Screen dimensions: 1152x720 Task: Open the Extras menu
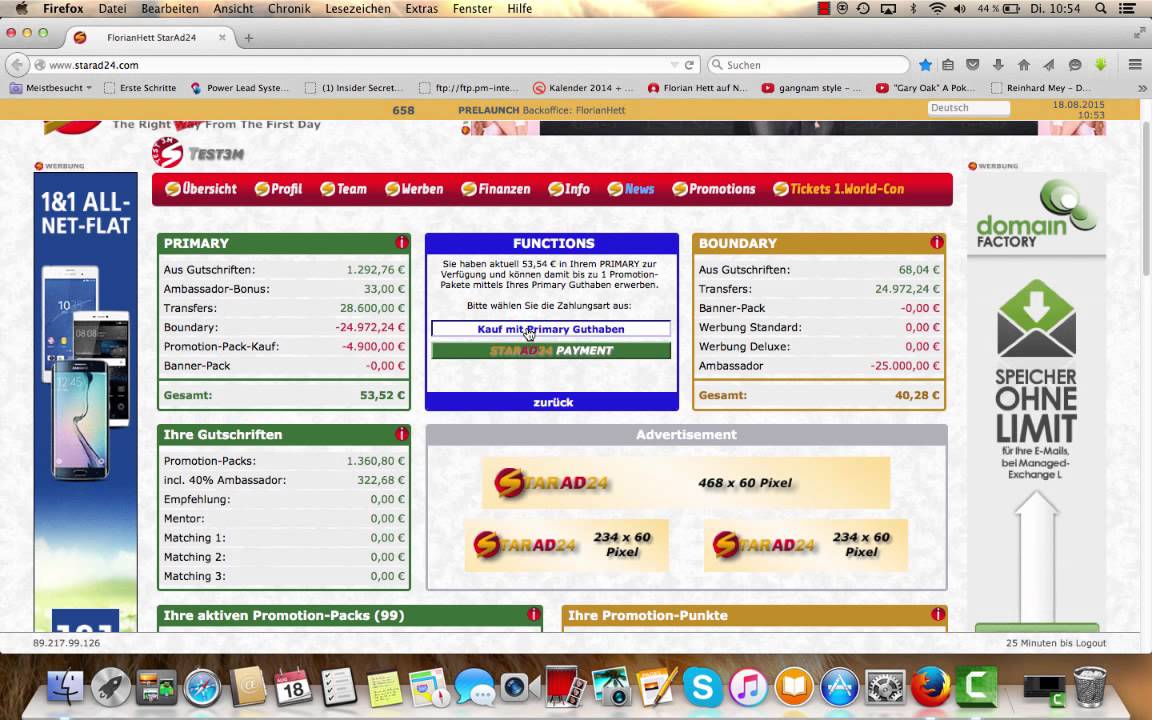421,8
